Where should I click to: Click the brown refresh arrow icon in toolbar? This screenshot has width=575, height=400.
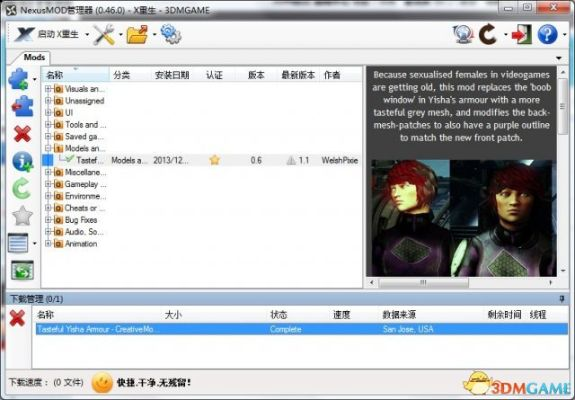(488, 34)
